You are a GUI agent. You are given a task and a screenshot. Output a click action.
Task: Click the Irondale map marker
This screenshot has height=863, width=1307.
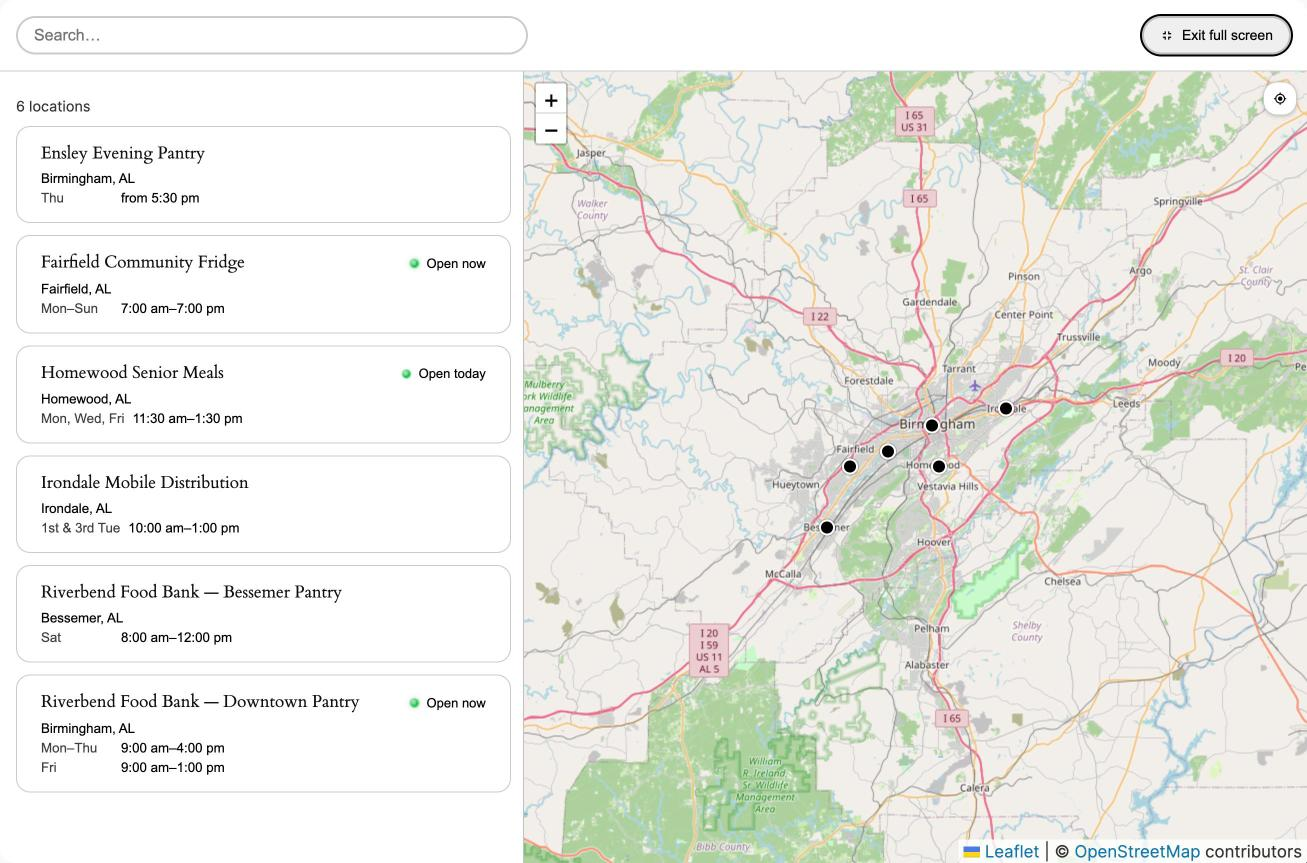pyautogui.click(x=1006, y=408)
